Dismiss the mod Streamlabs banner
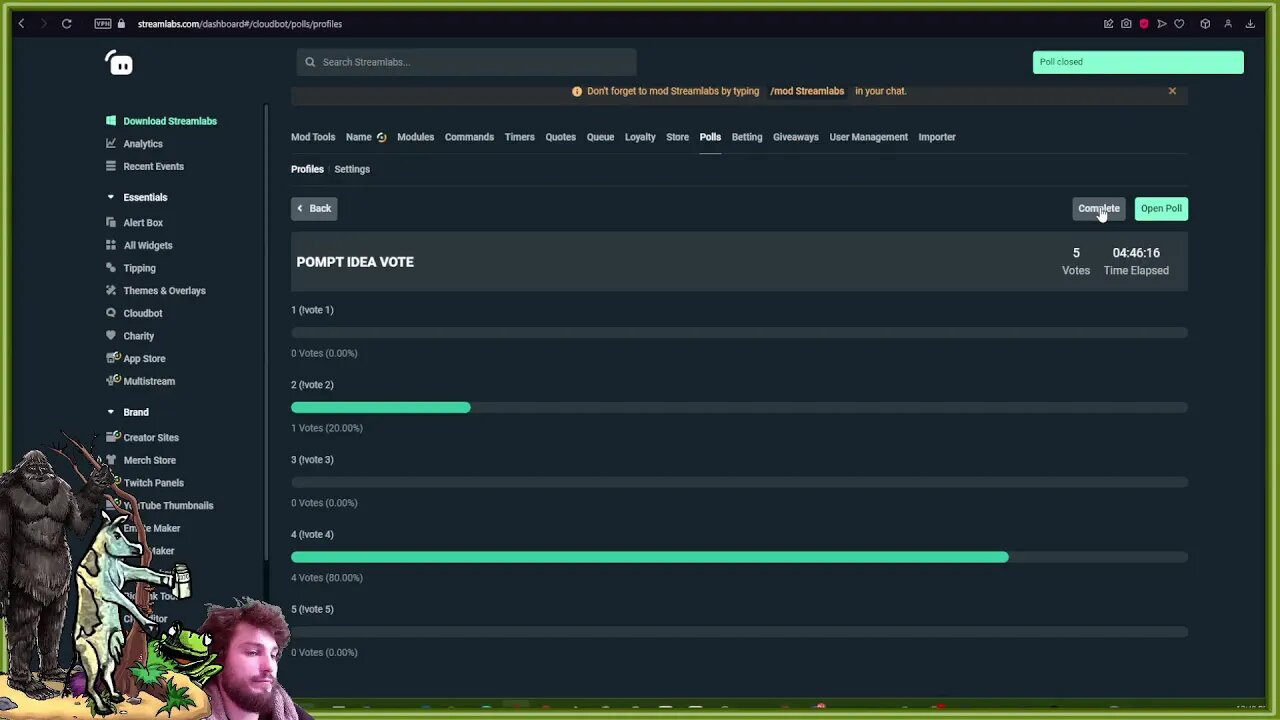This screenshot has height=720, width=1280. pyautogui.click(x=1172, y=91)
